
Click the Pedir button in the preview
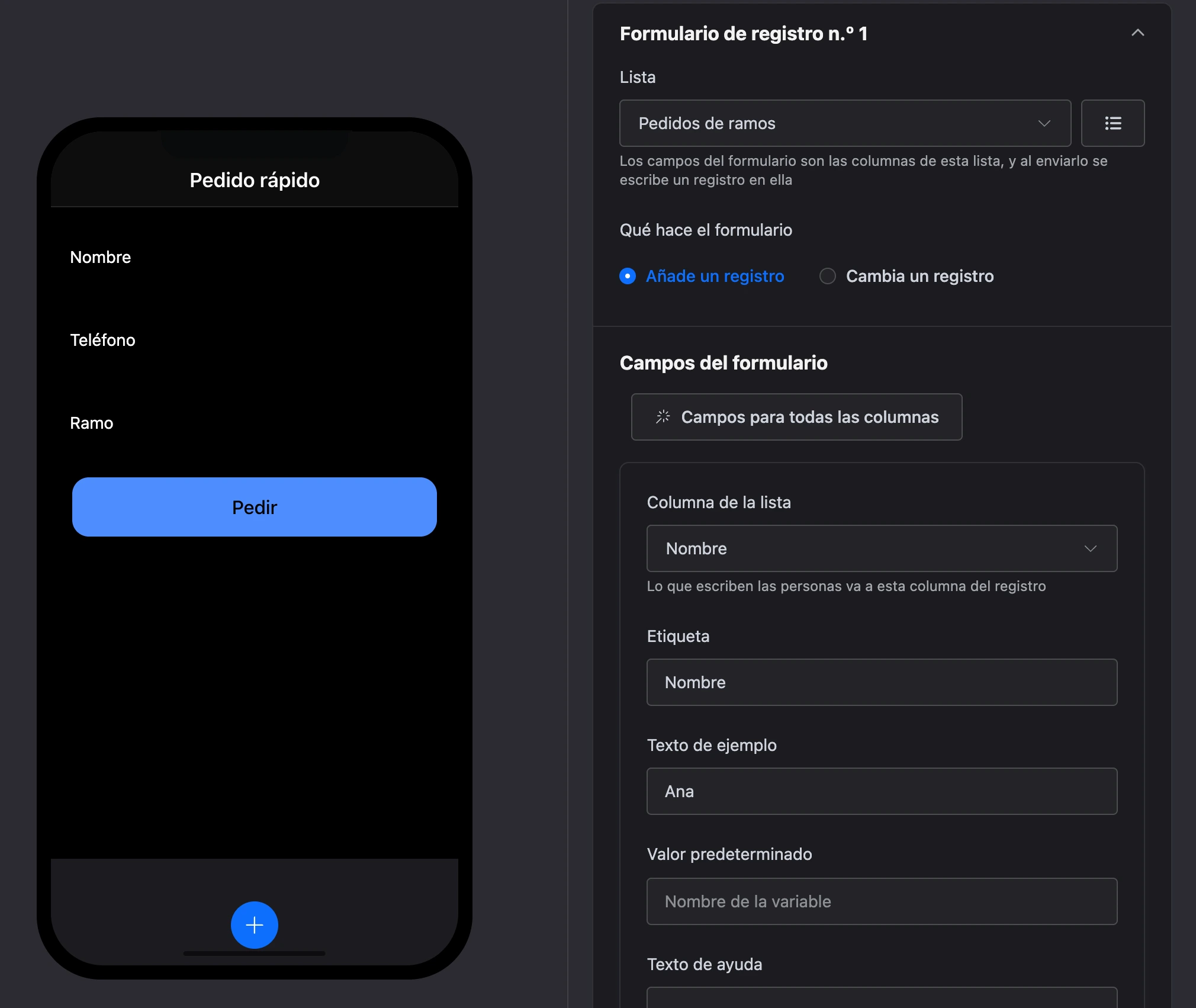coord(255,507)
